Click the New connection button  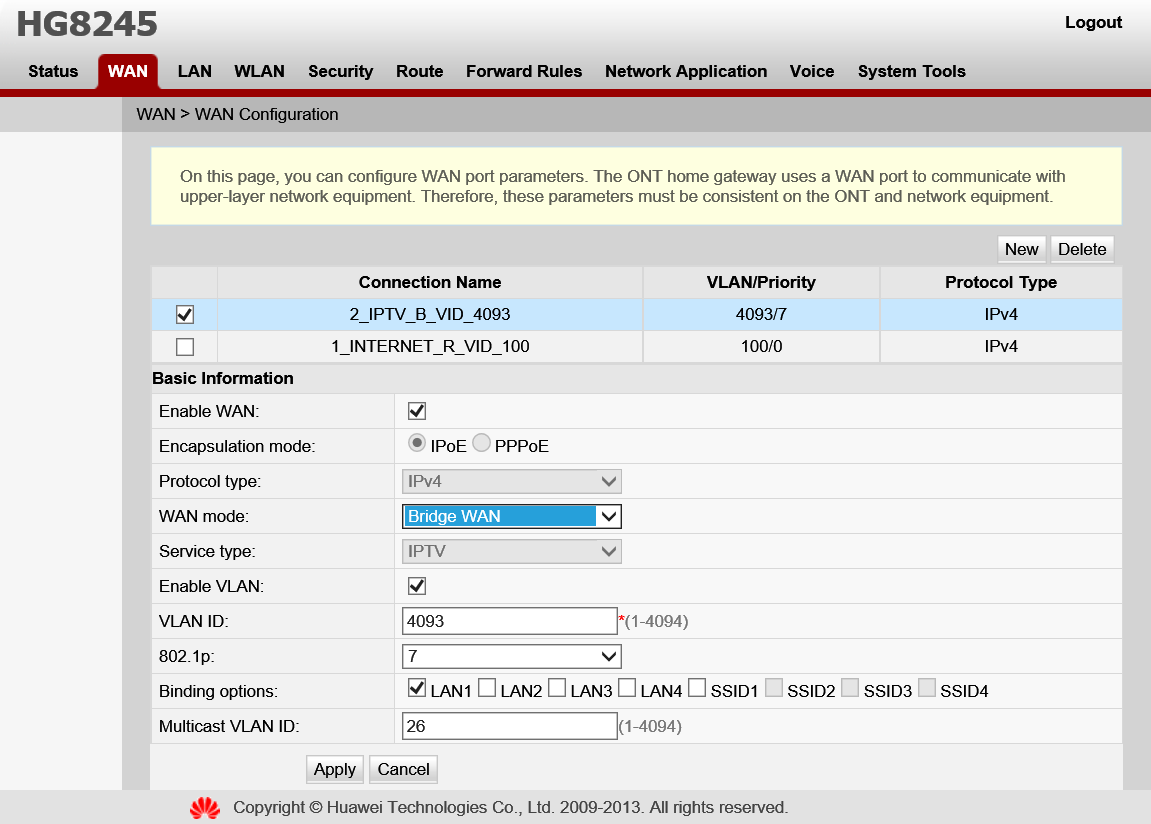click(x=1021, y=249)
